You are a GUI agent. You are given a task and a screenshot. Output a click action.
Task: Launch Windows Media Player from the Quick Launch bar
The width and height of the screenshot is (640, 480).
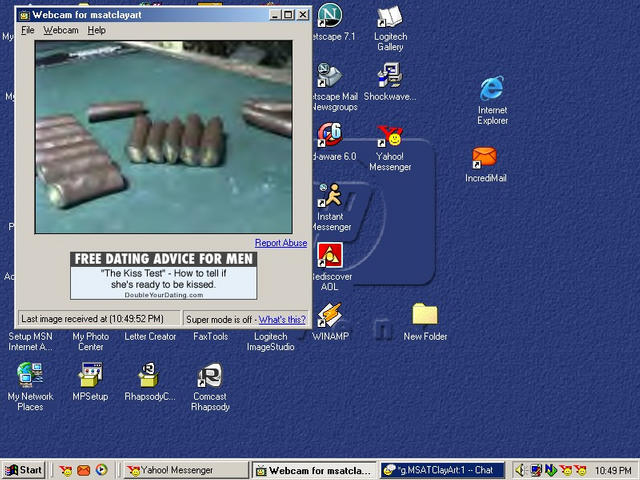(102, 470)
